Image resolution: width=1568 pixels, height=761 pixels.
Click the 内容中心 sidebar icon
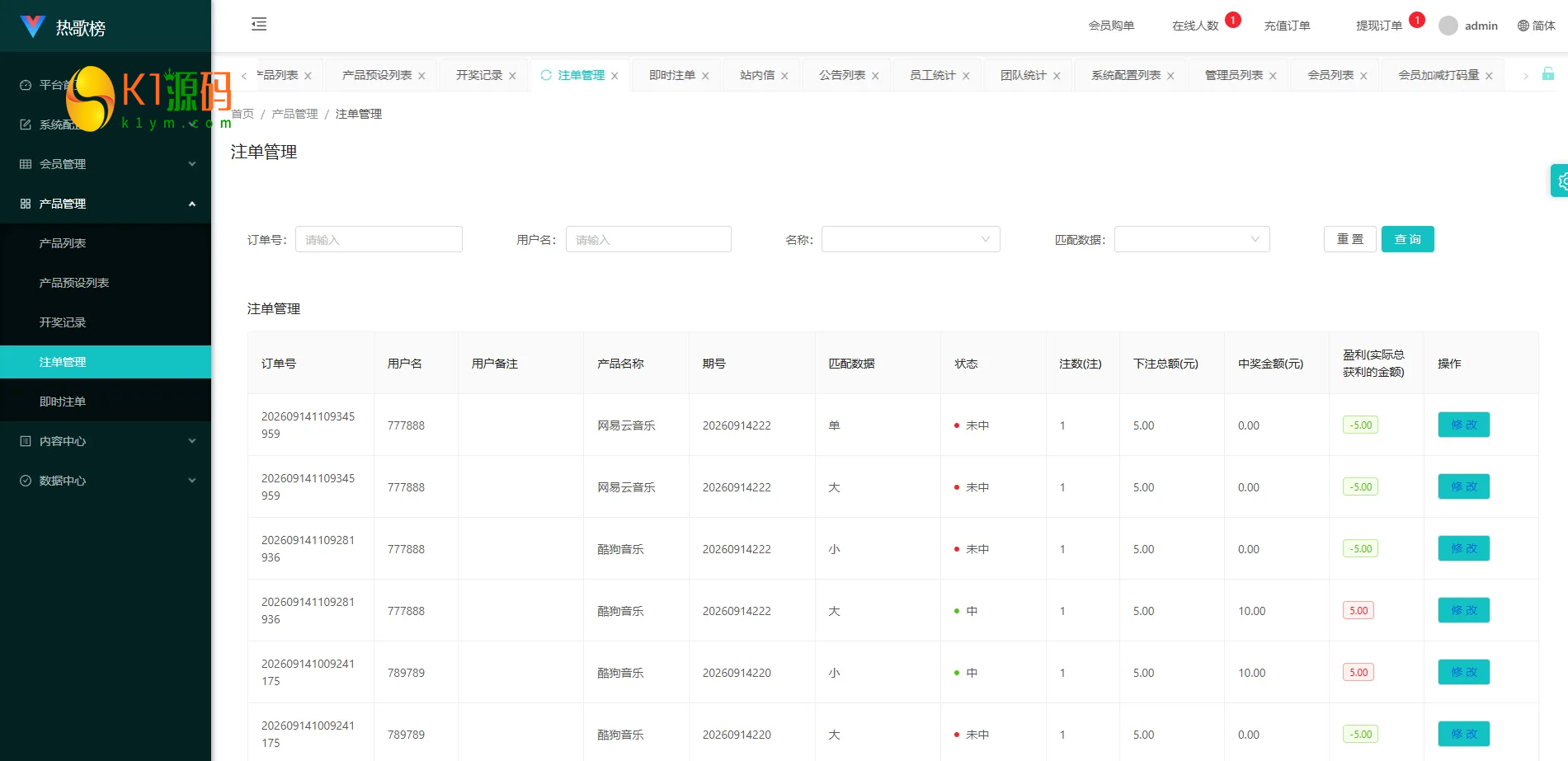pyautogui.click(x=26, y=441)
